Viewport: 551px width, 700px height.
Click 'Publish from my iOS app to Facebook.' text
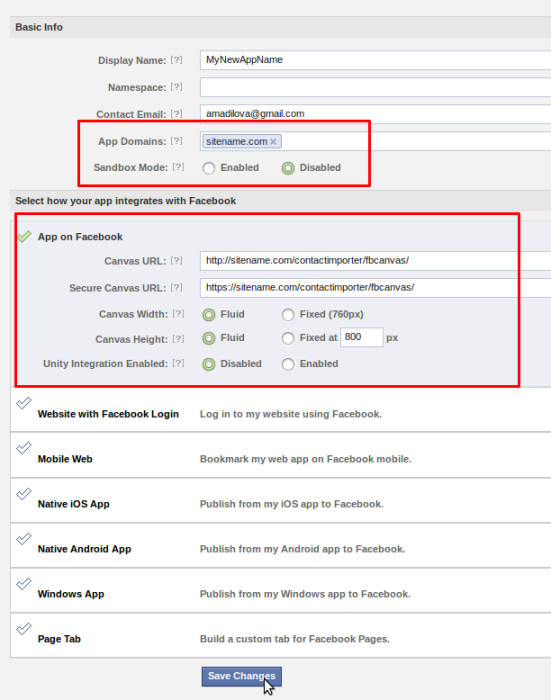[x=292, y=504]
